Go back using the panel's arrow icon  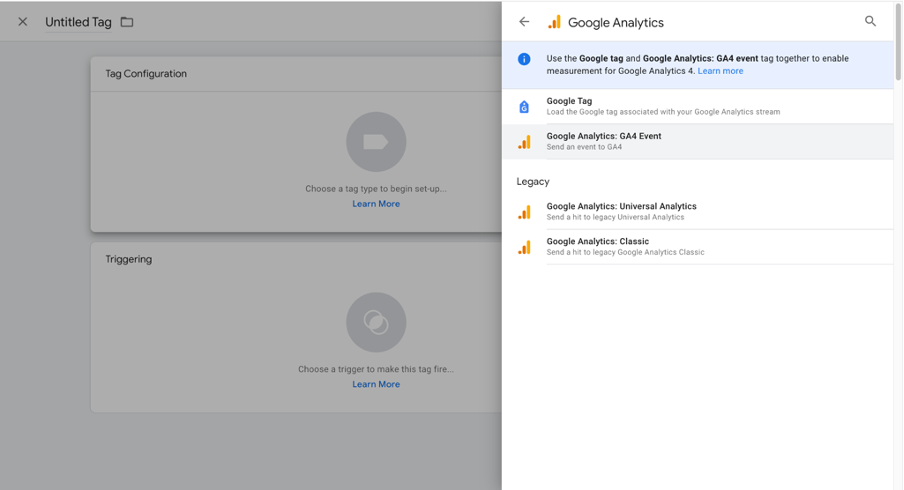click(x=524, y=22)
